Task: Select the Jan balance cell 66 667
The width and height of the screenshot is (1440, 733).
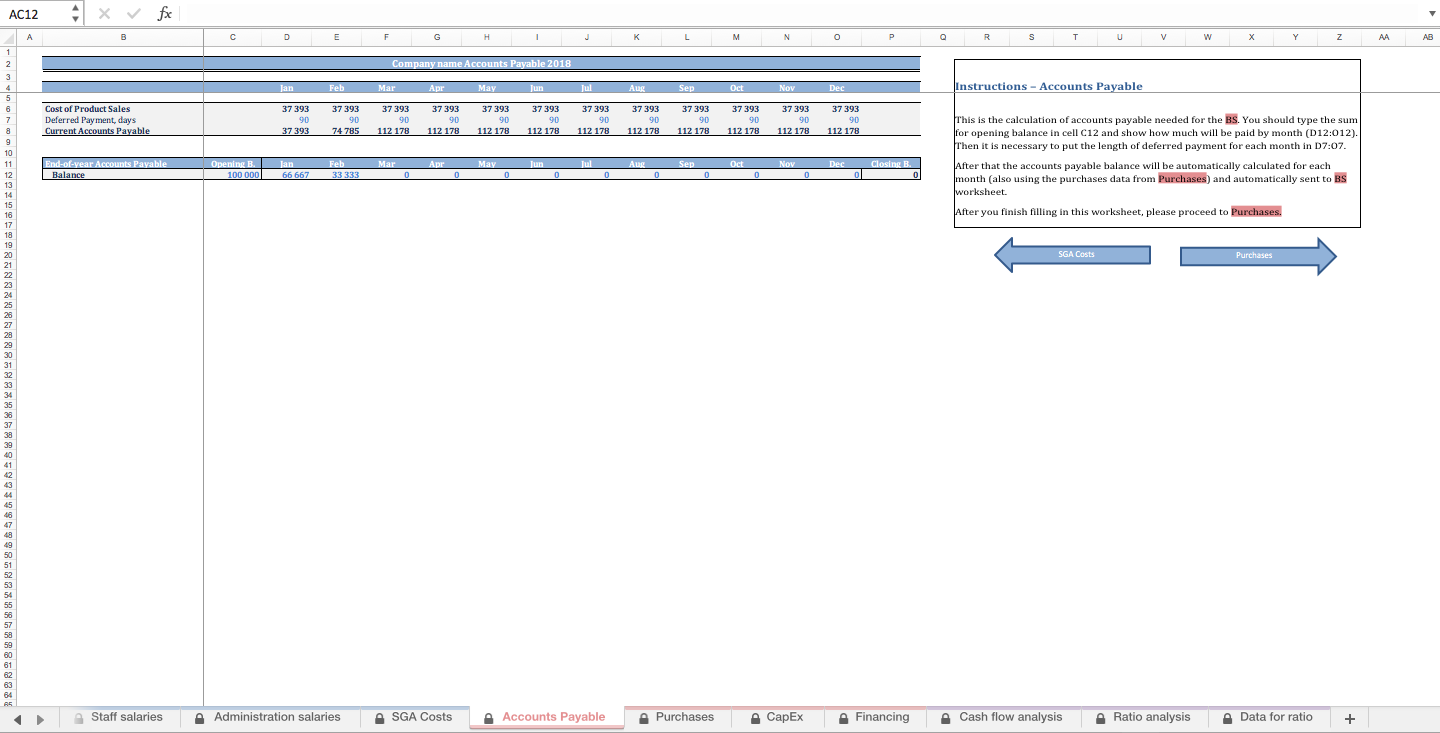Action: [x=287, y=175]
